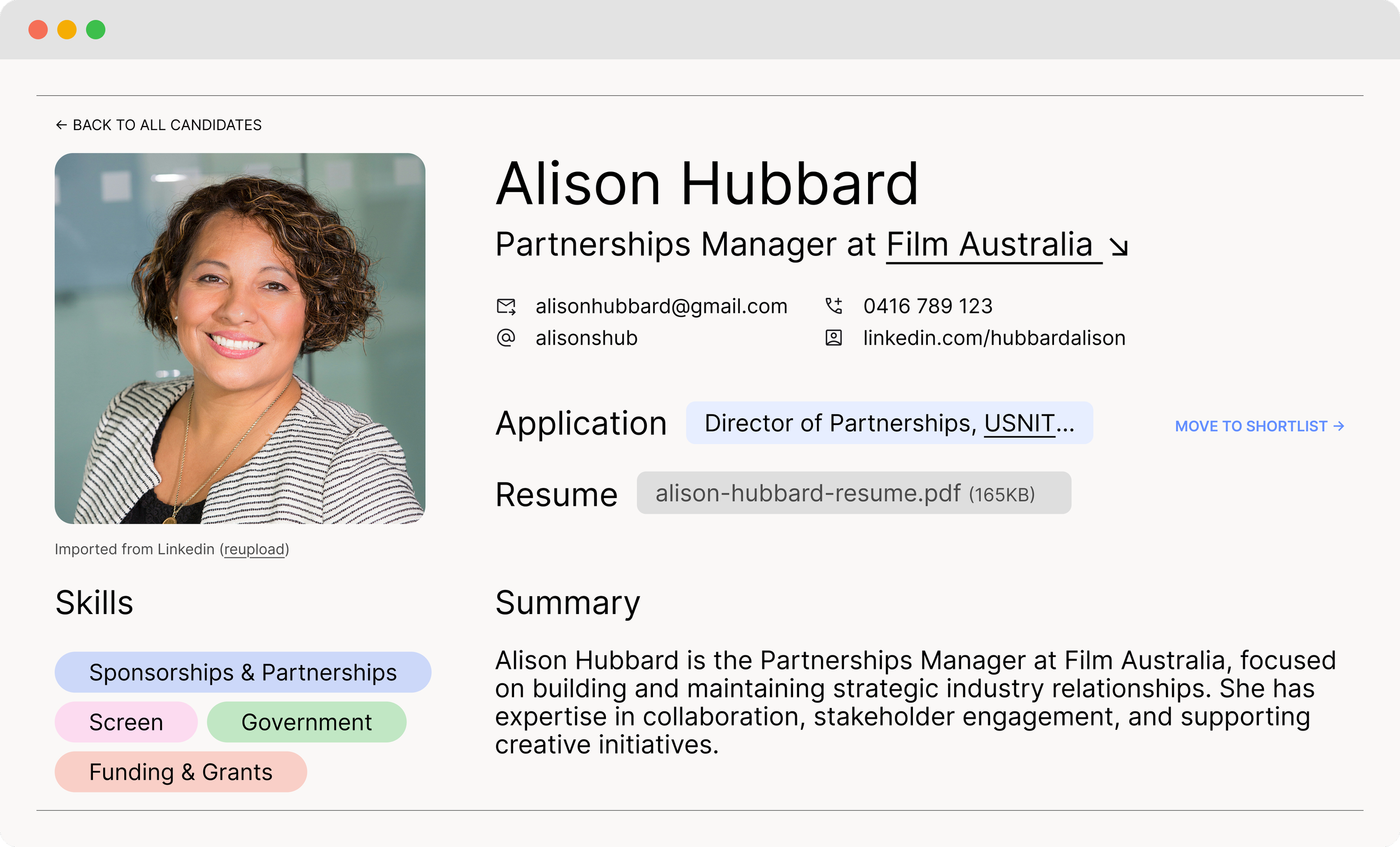Select the Screen skill tag

coord(126,722)
